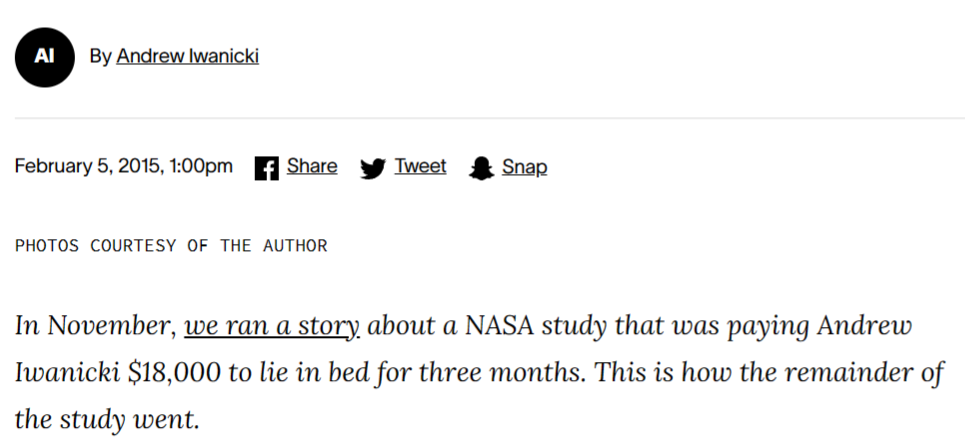Click the Snapchat ghost icon
Viewport: 966px width, 447px height.
coord(482,168)
